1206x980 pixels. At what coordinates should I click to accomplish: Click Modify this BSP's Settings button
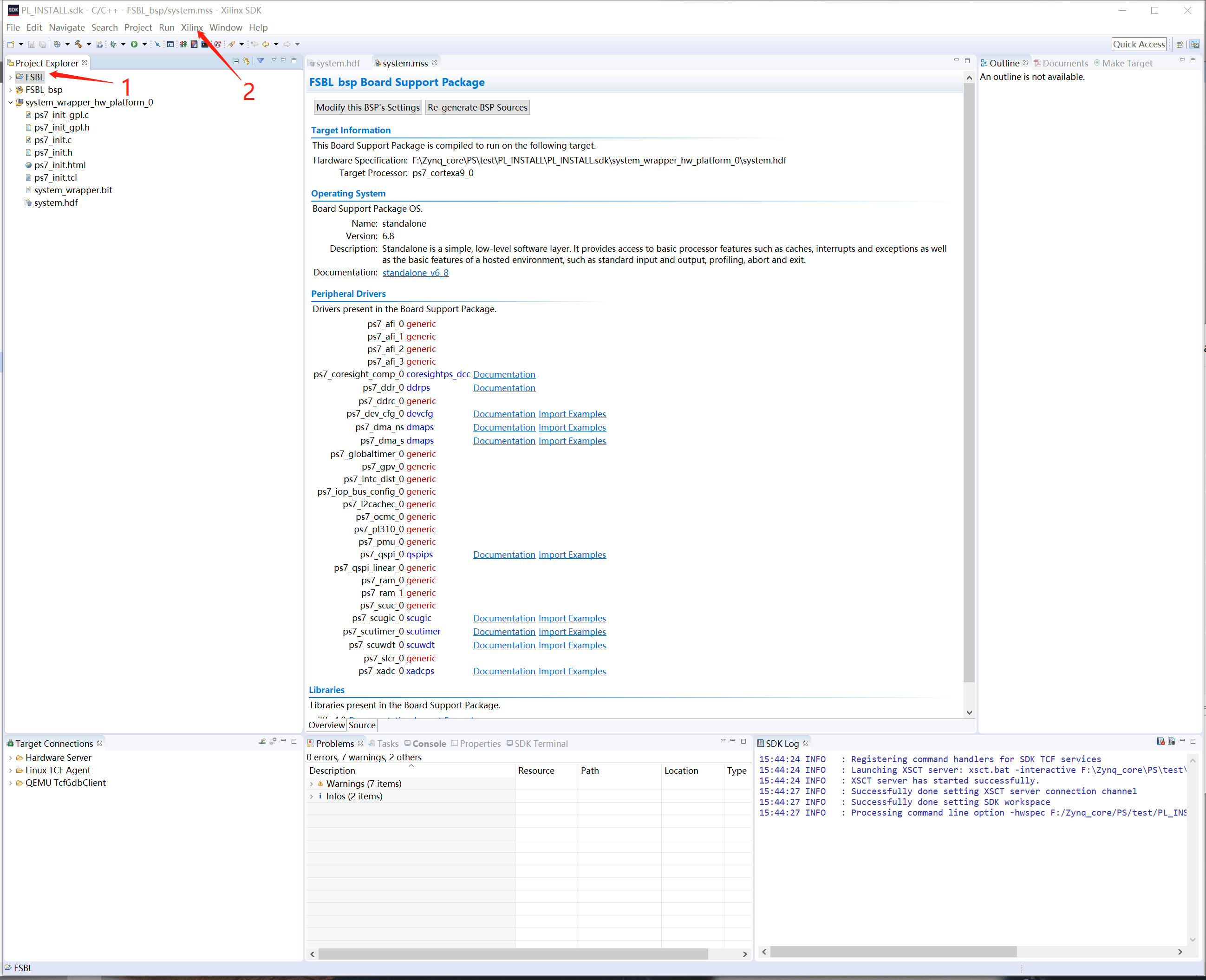tap(367, 107)
